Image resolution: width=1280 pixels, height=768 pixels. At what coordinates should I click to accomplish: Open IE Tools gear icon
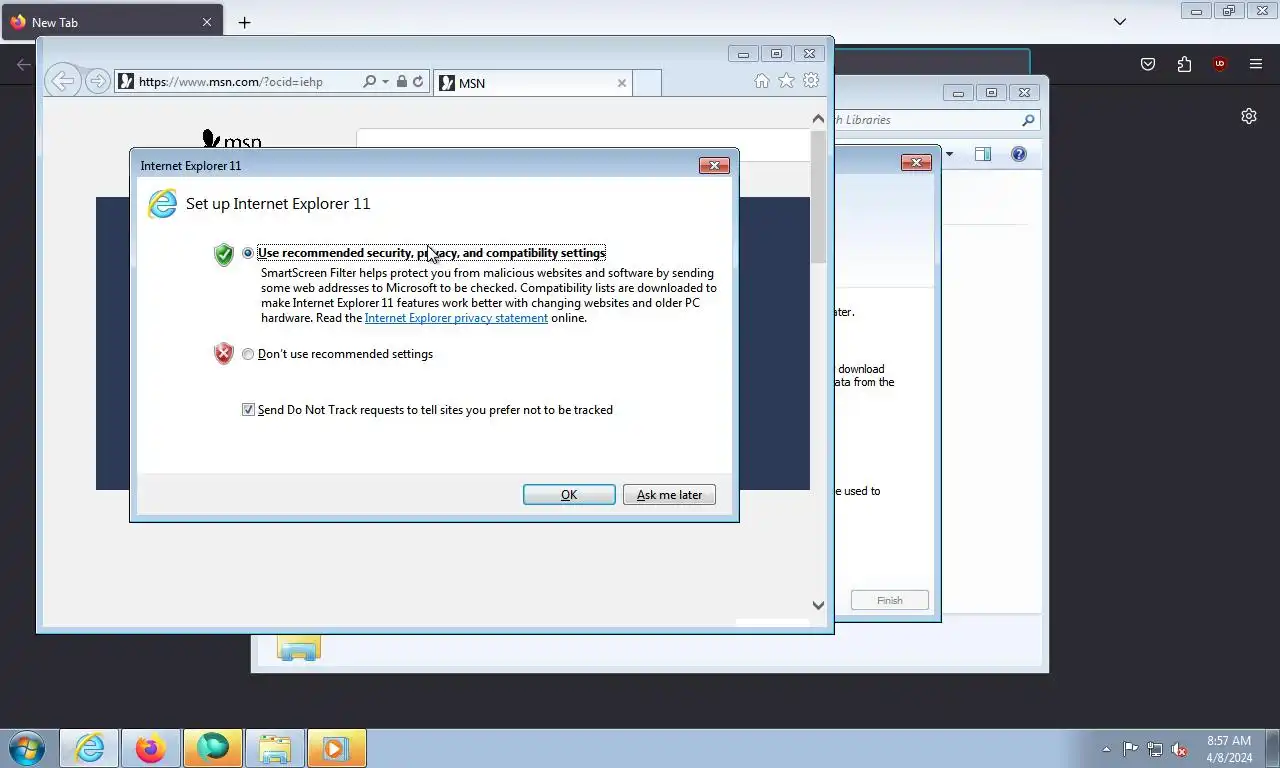click(811, 81)
